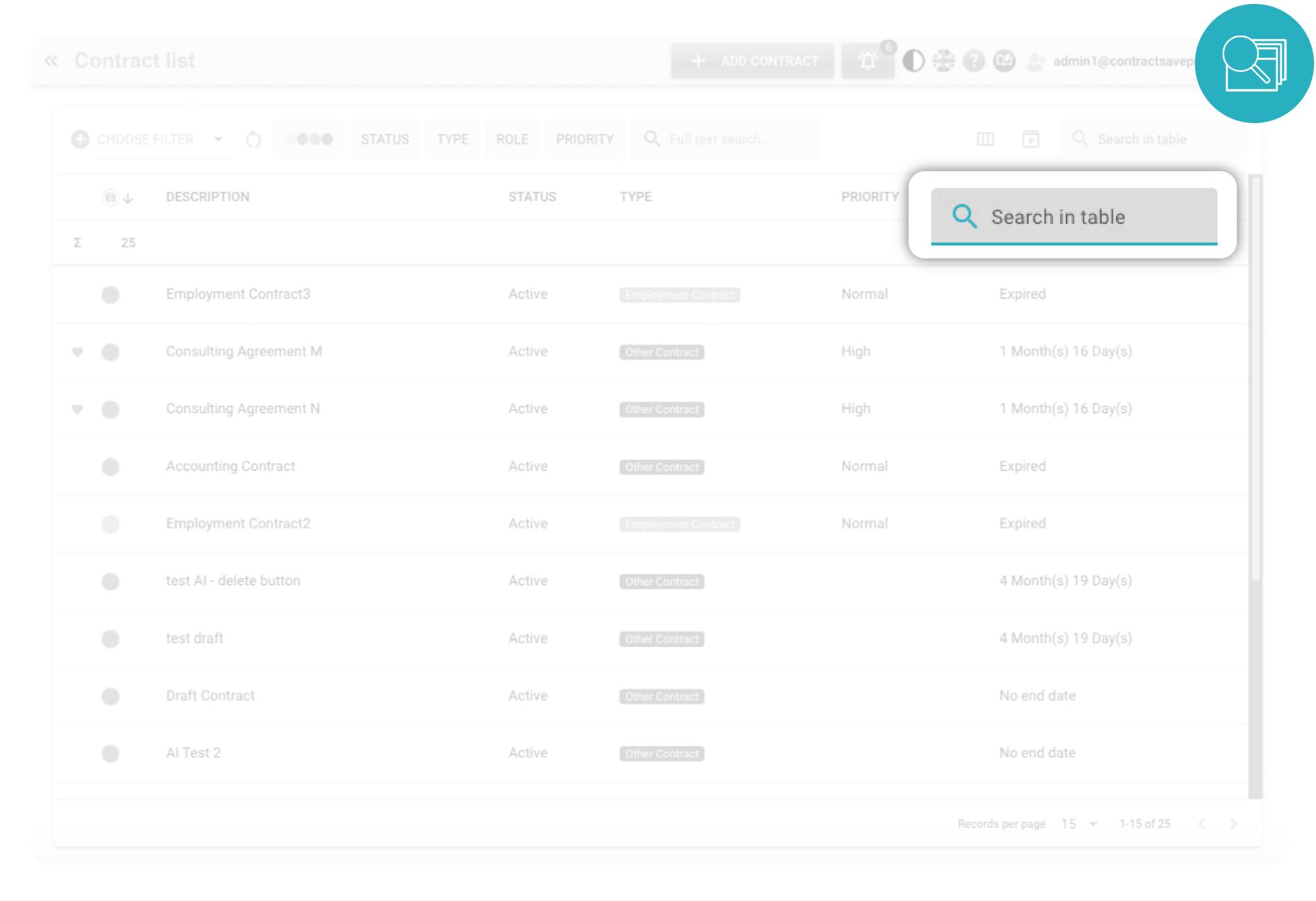Image resolution: width=1316 pixels, height=901 pixels.
Task: Click the export/download table icon
Action: click(x=1029, y=139)
